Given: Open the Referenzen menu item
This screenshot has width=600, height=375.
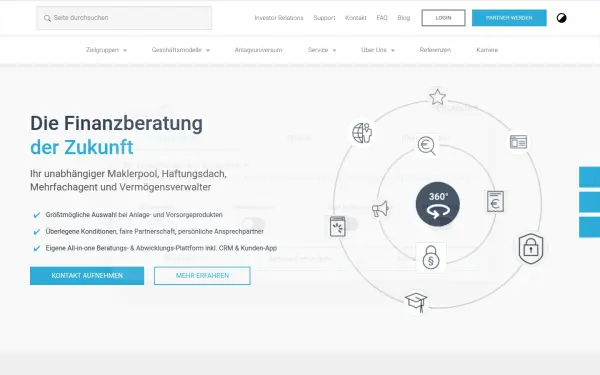Looking at the screenshot, I should pos(435,50).
